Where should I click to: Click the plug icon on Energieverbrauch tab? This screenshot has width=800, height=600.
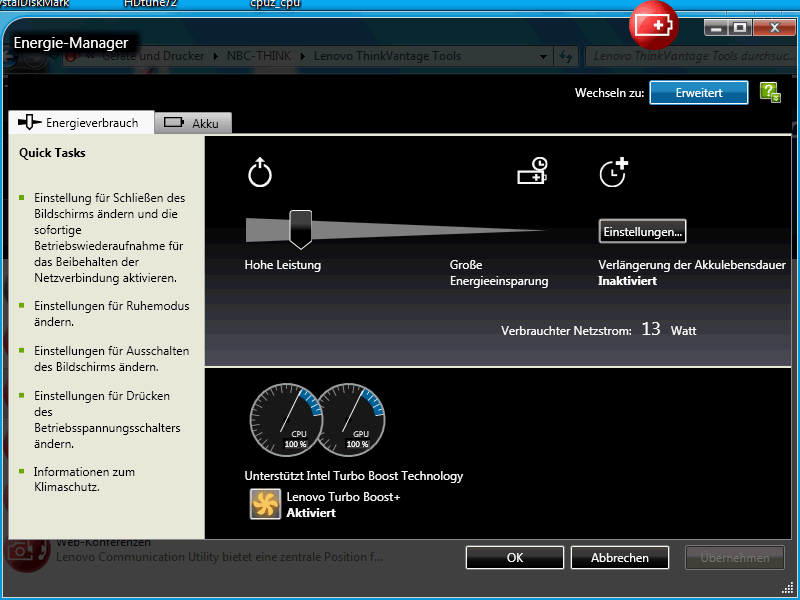[30, 122]
